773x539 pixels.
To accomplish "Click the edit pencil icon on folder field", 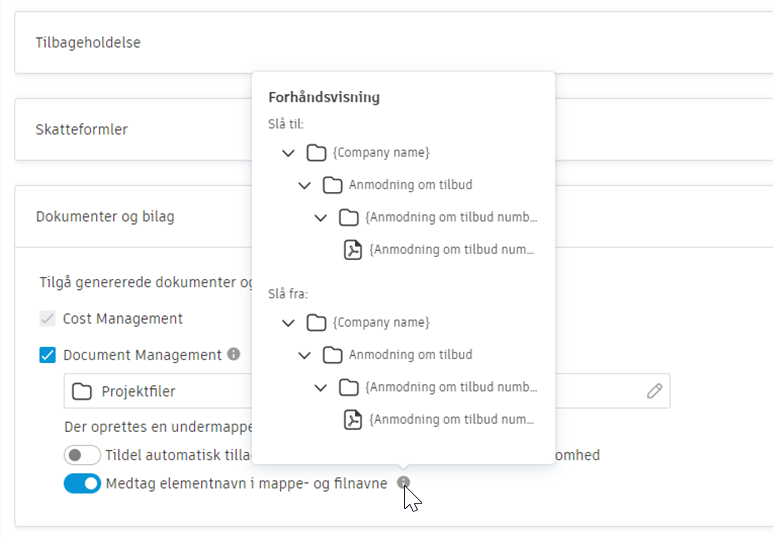I will (x=655, y=391).
